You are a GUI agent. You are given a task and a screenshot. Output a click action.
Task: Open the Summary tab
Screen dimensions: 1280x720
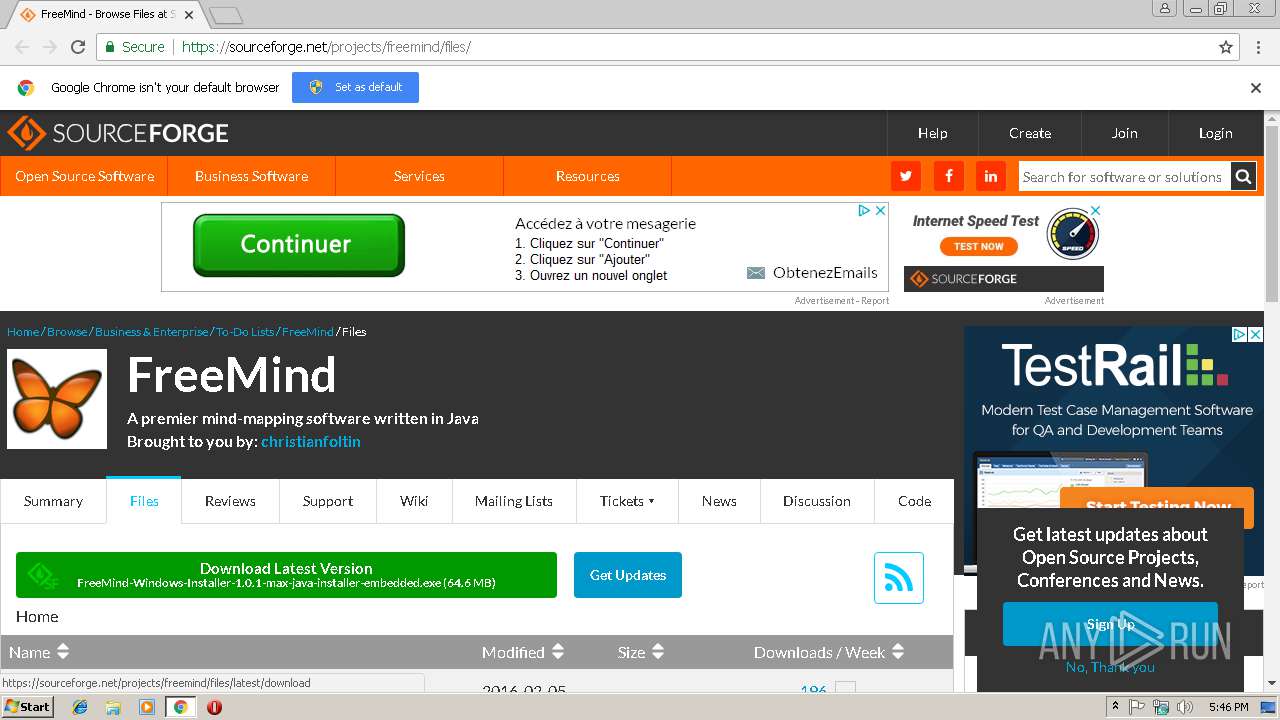pos(53,501)
